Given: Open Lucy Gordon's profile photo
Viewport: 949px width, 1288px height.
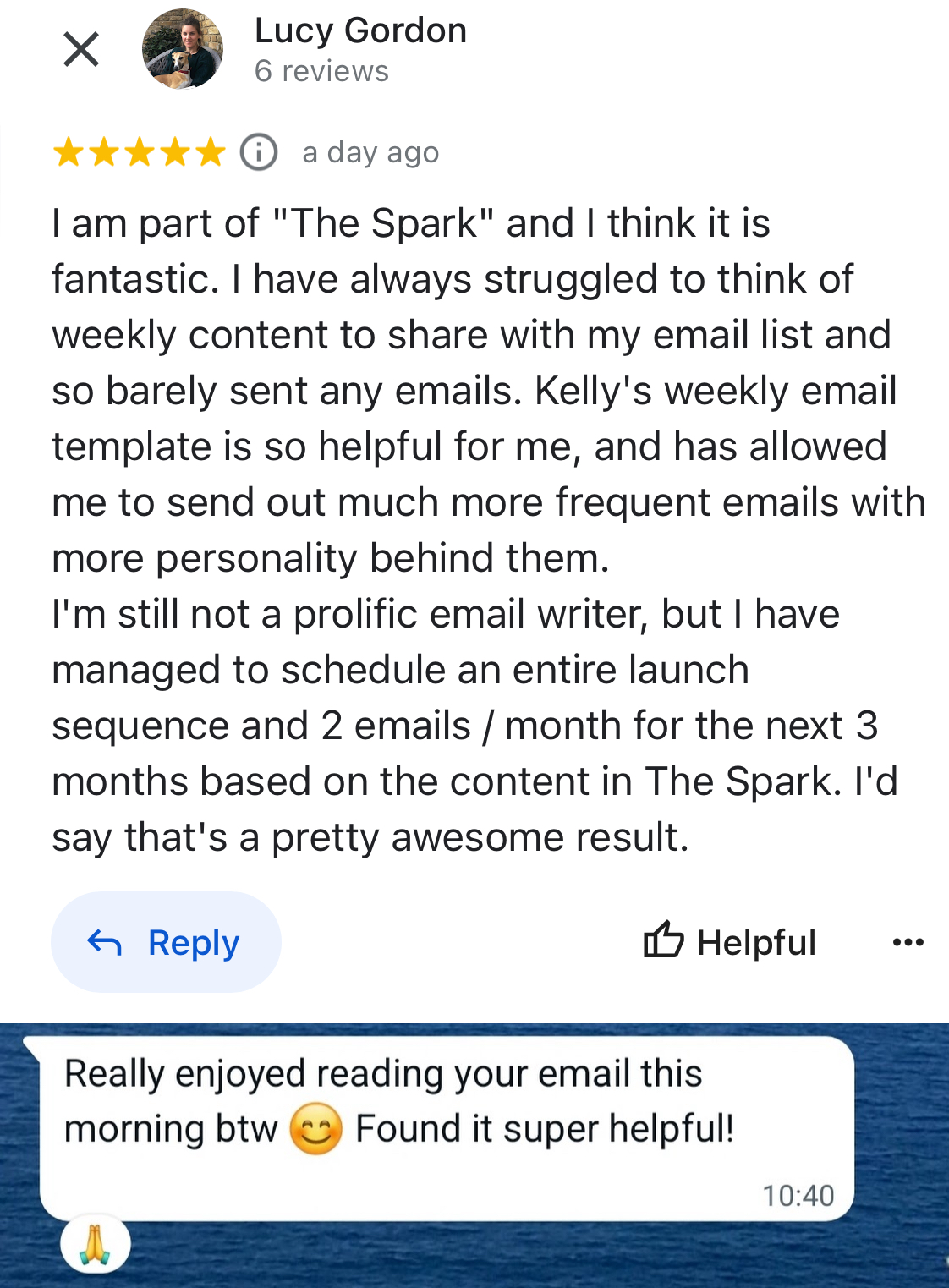Looking at the screenshot, I should coord(183,49).
